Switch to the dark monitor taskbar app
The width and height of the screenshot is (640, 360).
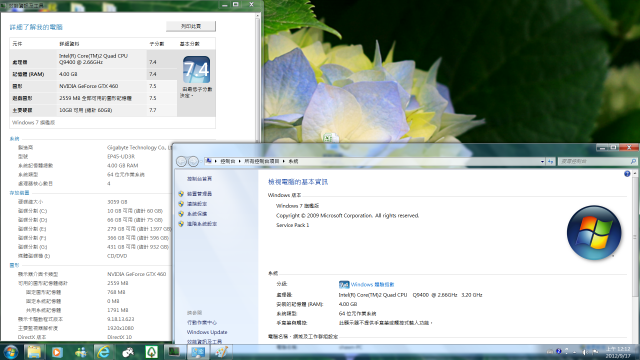point(174,351)
